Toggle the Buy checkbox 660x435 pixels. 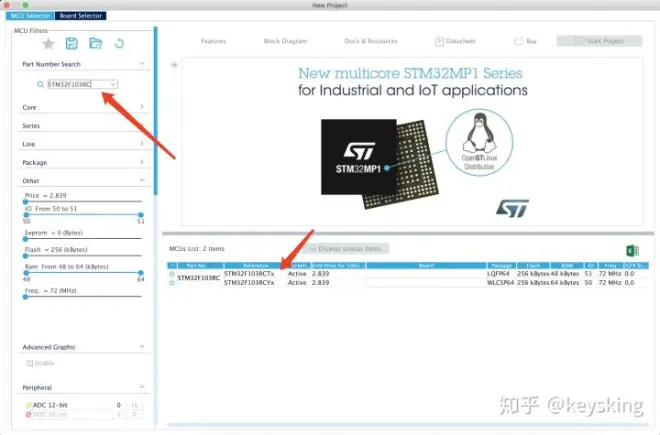click(519, 41)
